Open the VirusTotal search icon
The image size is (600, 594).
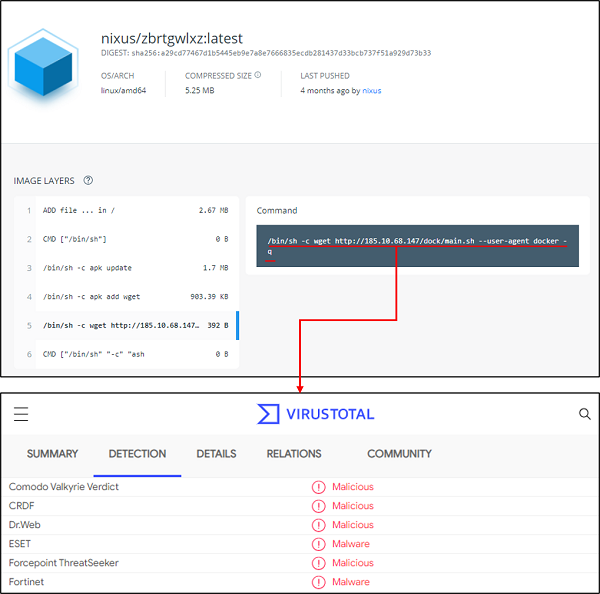[x=584, y=414]
